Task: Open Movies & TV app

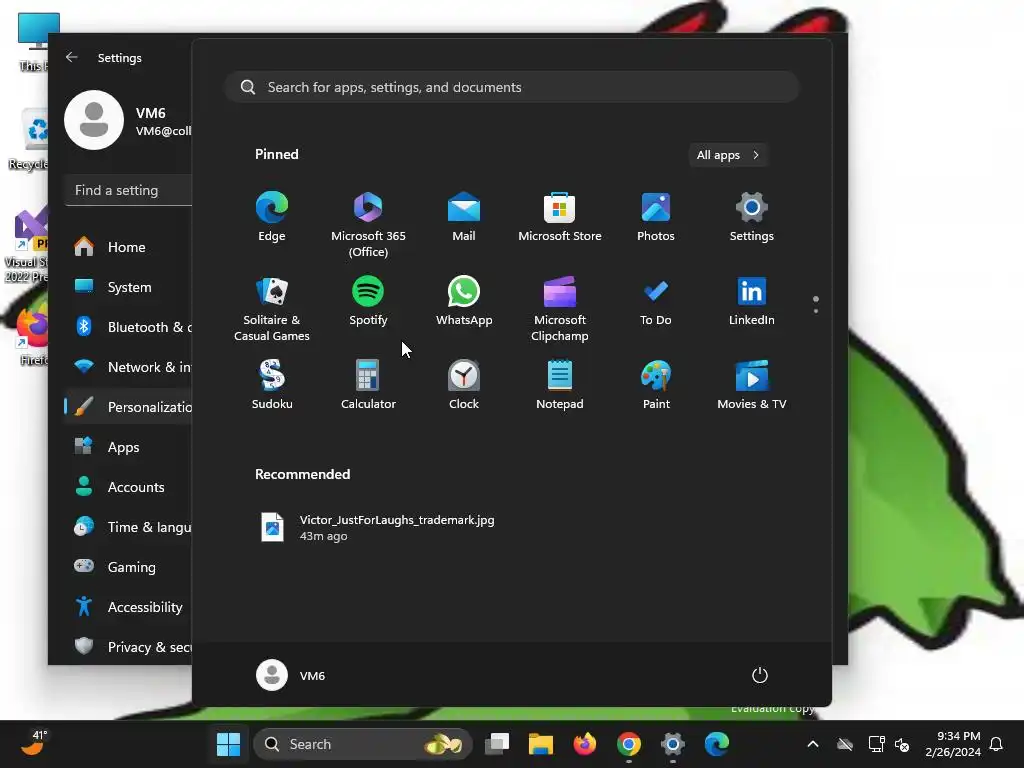Action: click(x=752, y=385)
